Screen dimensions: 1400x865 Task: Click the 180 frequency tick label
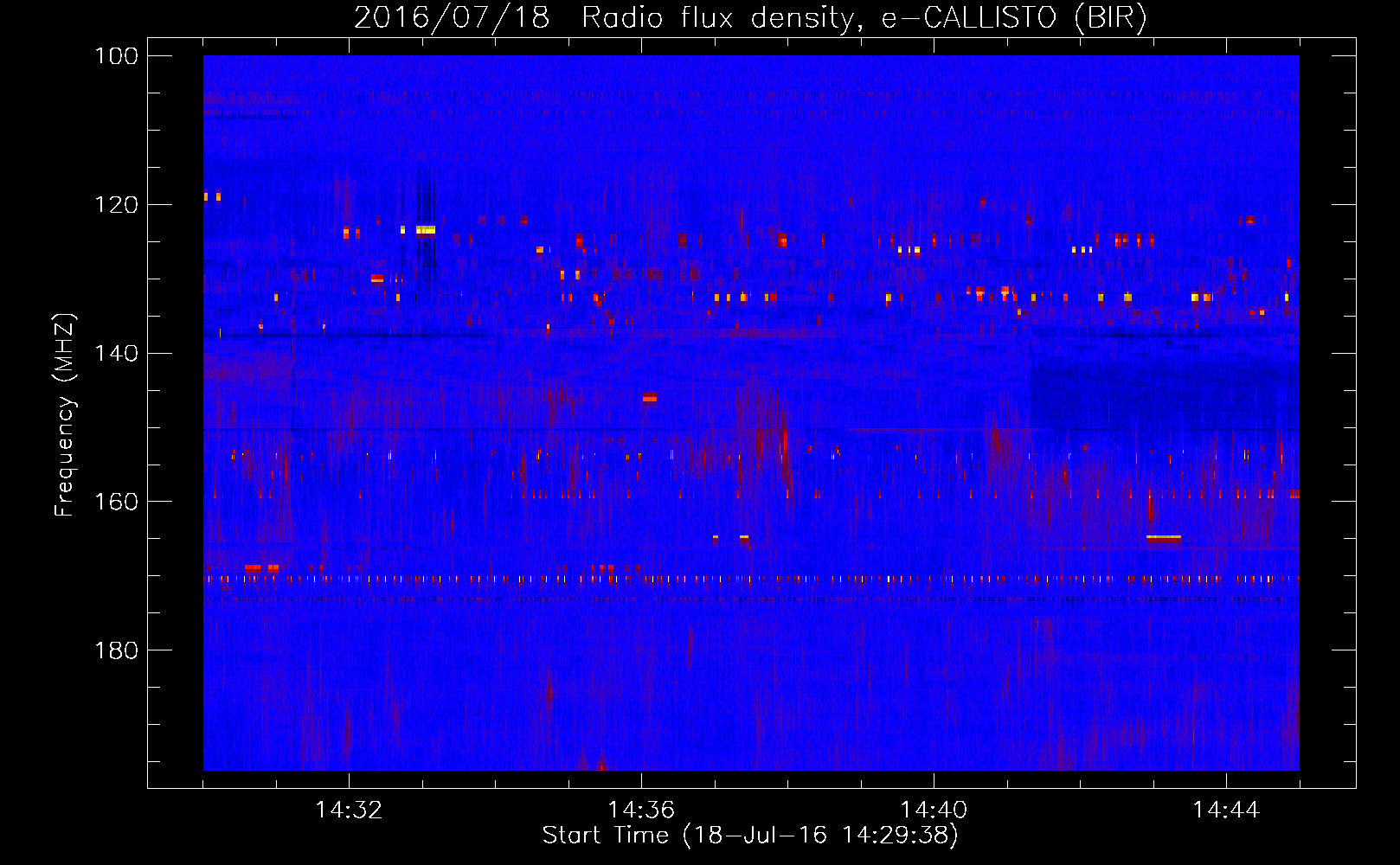(x=117, y=650)
